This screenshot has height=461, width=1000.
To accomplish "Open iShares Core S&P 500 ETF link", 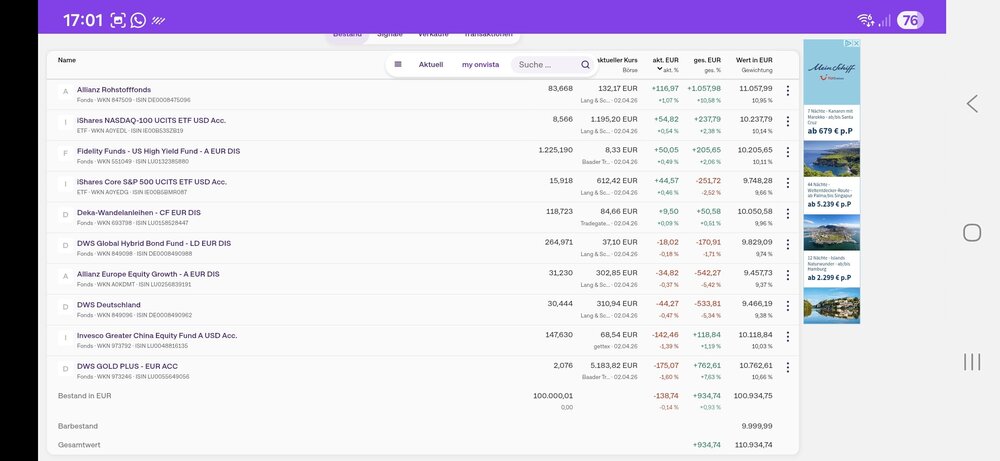I will coord(152,182).
